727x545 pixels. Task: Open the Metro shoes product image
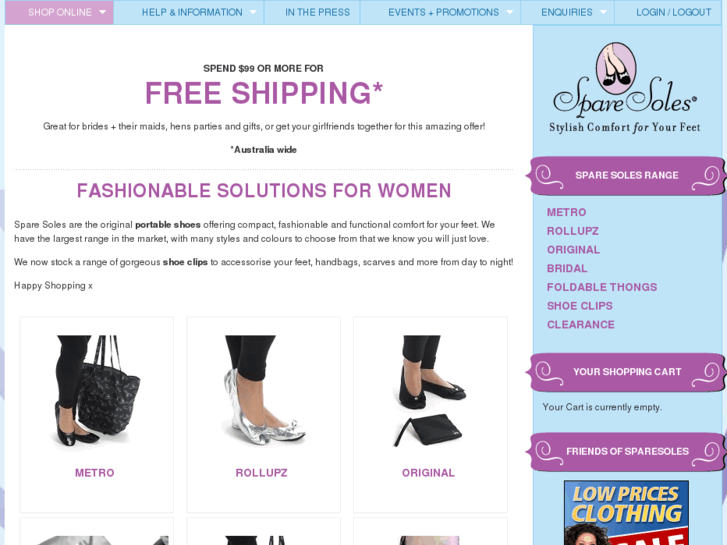tap(96, 391)
